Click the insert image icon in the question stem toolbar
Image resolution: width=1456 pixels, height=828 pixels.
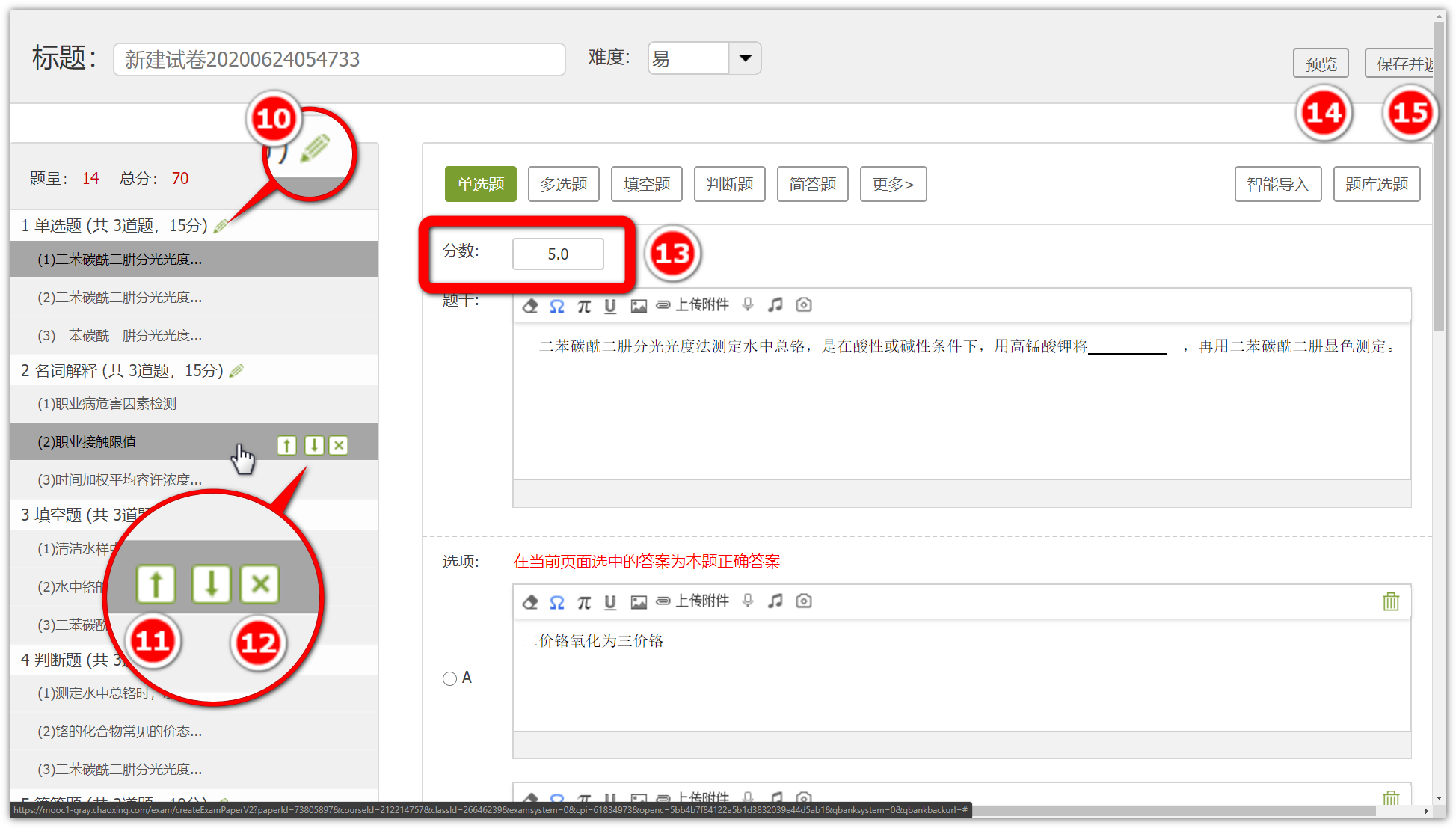pyautogui.click(x=638, y=306)
